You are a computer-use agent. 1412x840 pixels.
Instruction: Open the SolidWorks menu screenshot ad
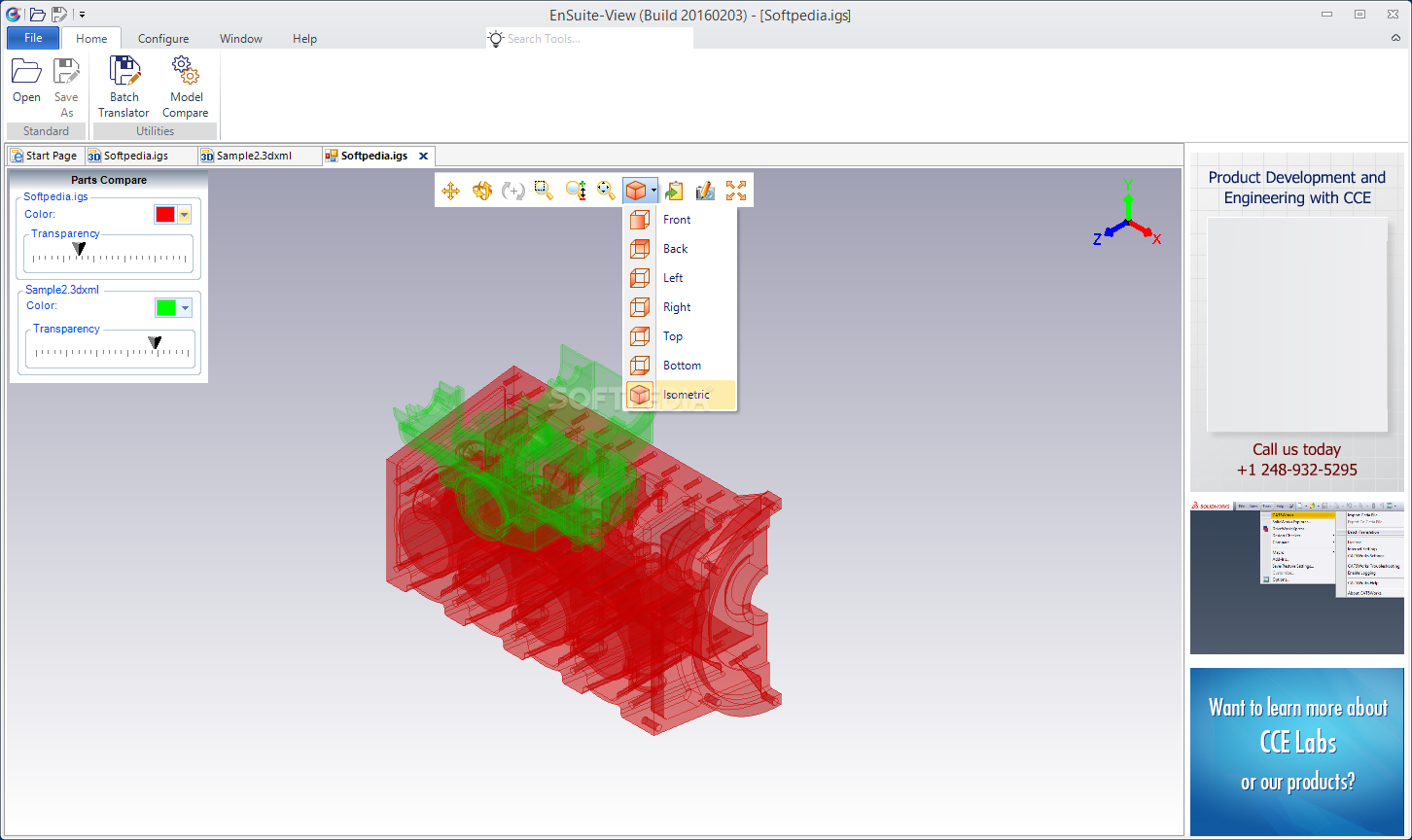click(x=1297, y=577)
